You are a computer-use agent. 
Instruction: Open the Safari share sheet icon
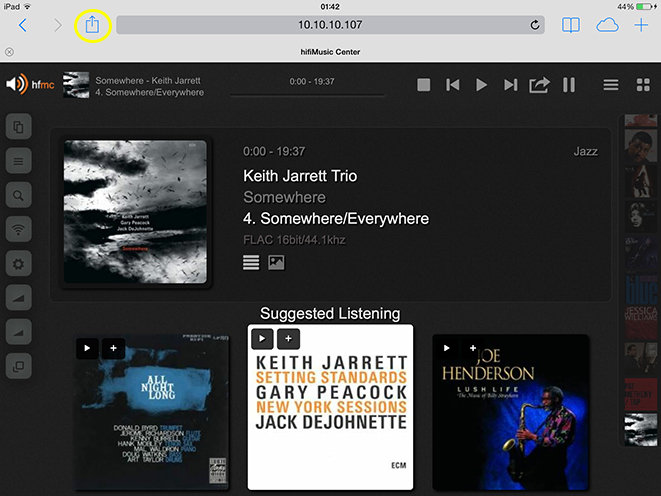click(92, 25)
